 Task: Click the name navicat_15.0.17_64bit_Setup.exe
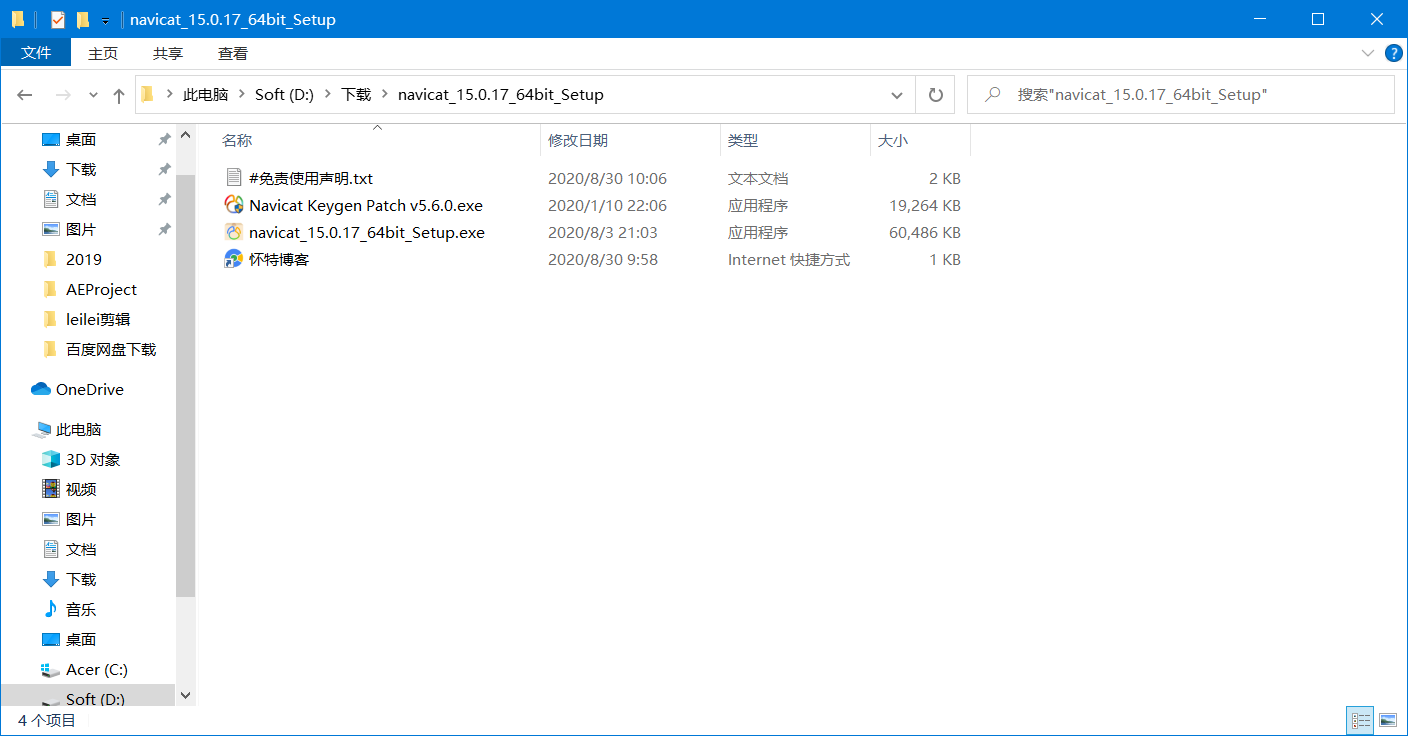pos(367,232)
